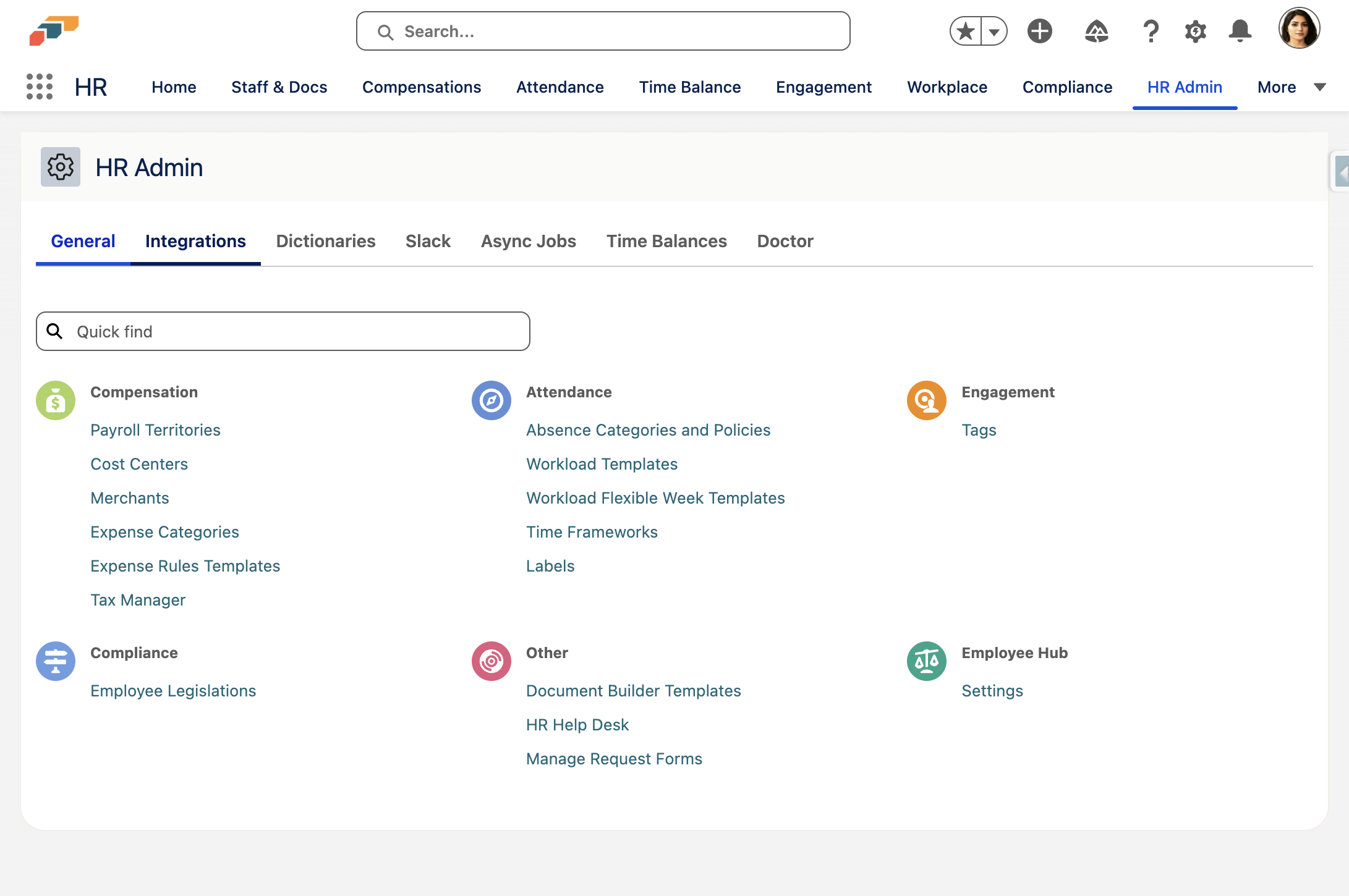Image resolution: width=1349 pixels, height=896 pixels.
Task: Open the Async Jobs tab
Action: point(528,241)
